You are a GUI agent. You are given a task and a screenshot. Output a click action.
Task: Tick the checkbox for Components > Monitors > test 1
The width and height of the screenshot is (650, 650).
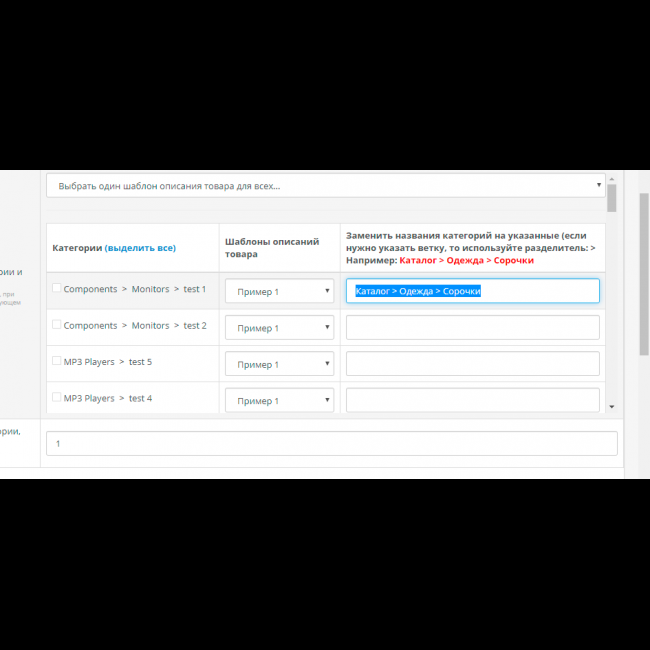pos(57,289)
